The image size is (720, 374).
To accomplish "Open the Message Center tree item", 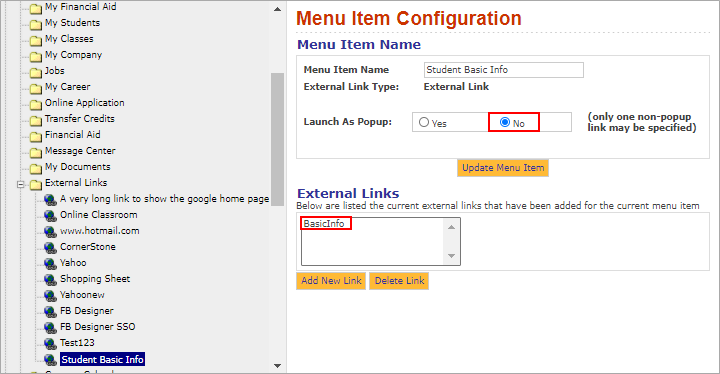I will tap(80, 151).
